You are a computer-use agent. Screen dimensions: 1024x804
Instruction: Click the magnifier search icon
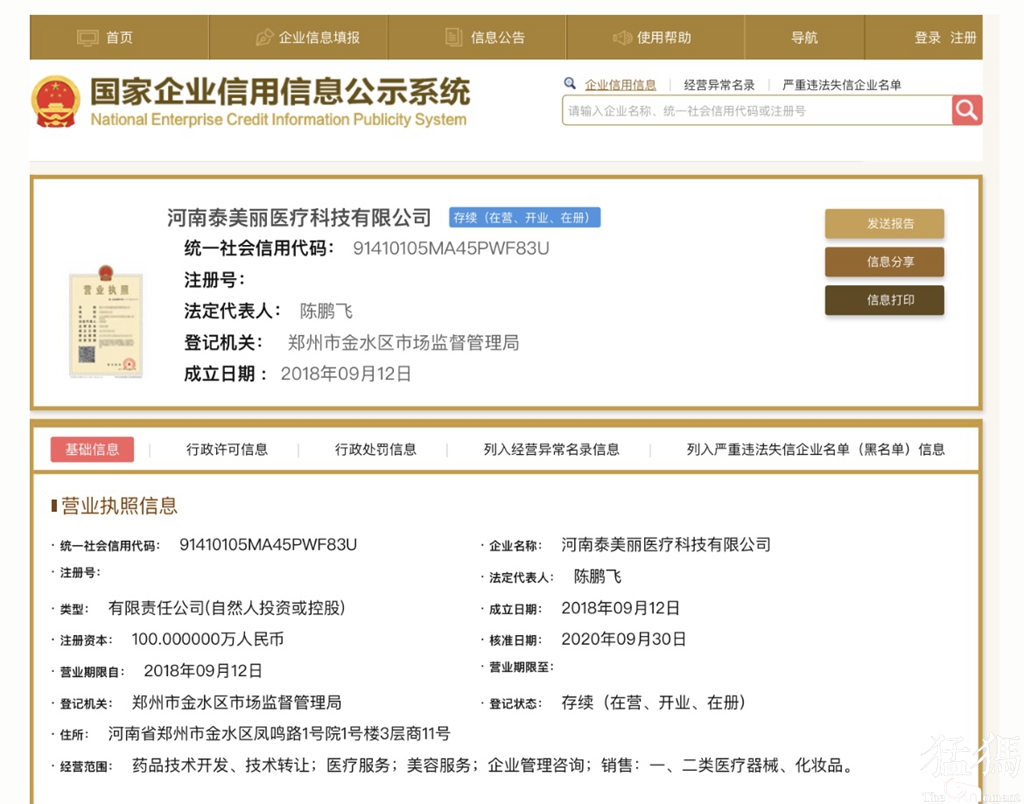(966, 110)
